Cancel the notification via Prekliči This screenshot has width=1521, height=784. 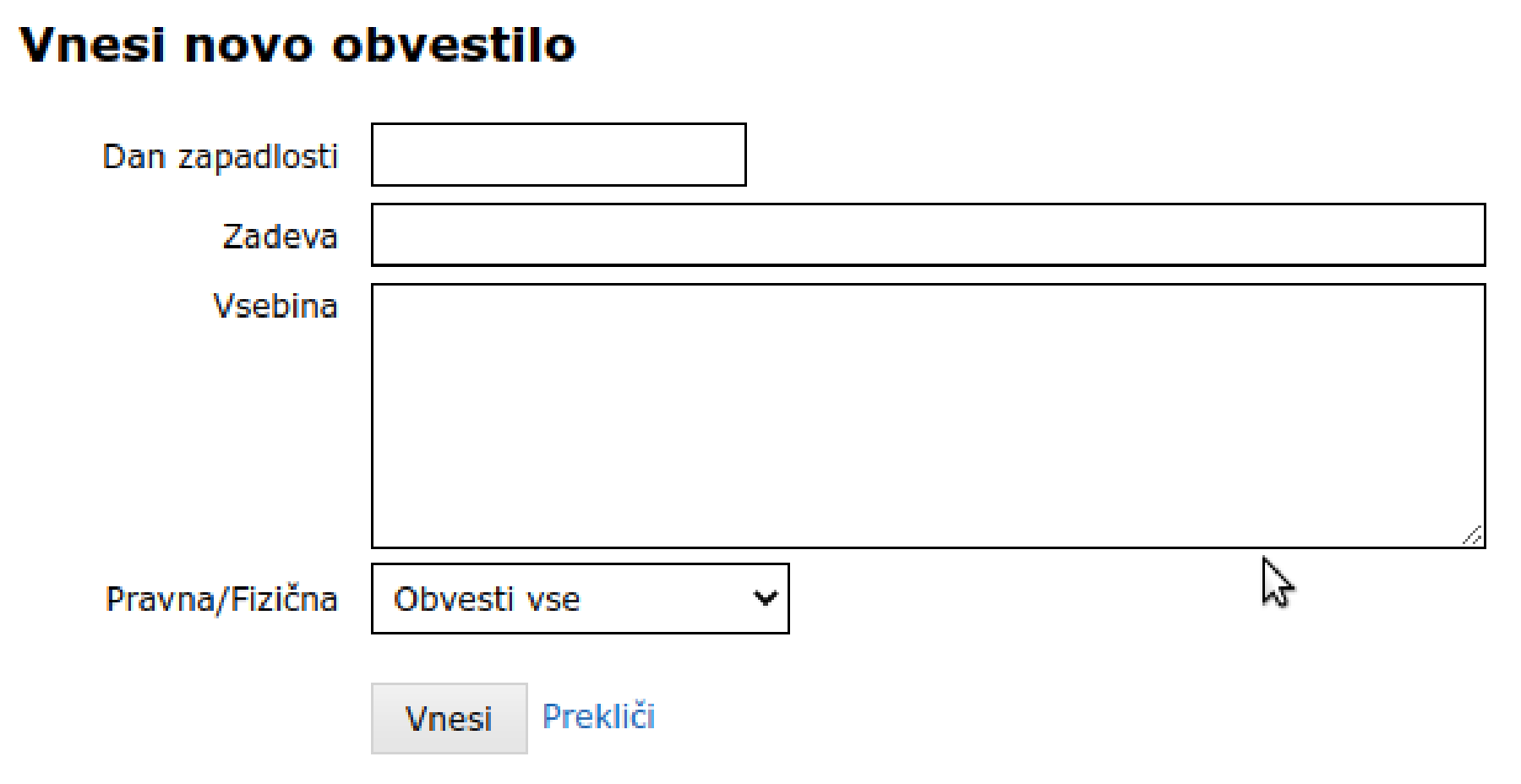[598, 716]
